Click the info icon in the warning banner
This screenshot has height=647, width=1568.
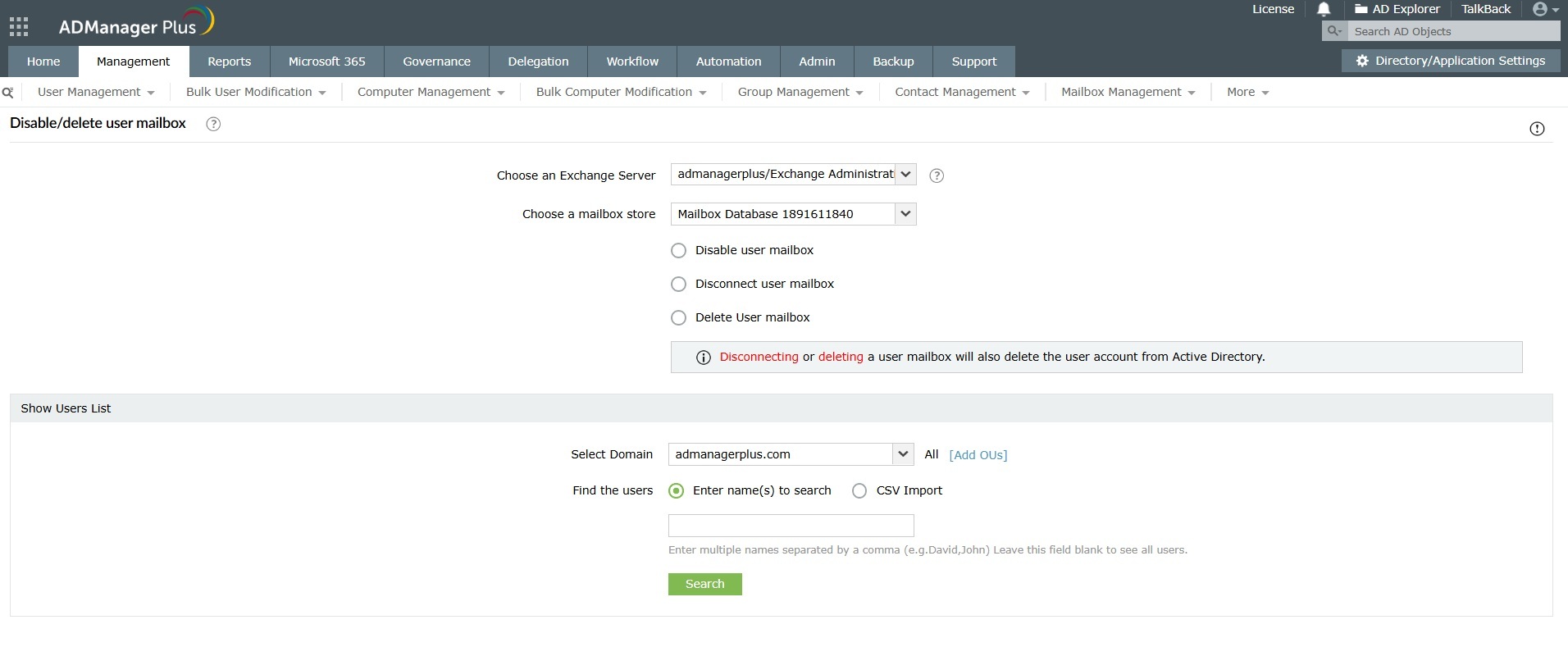pyautogui.click(x=703, y=358)
